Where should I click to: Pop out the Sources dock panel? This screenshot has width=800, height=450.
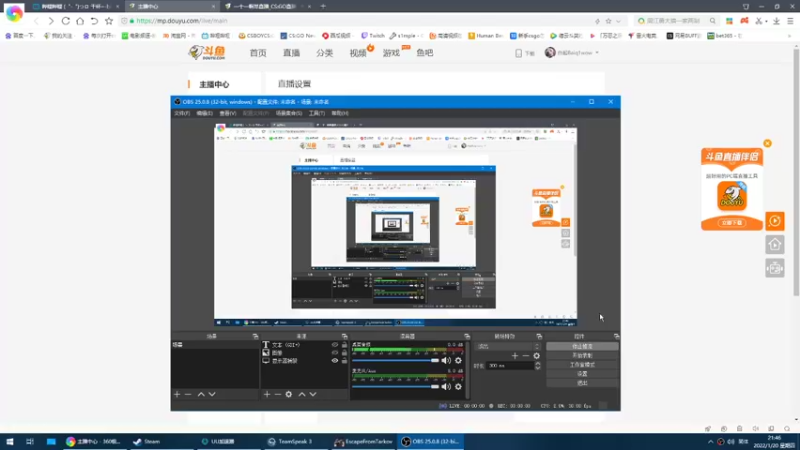click(344, 336)
